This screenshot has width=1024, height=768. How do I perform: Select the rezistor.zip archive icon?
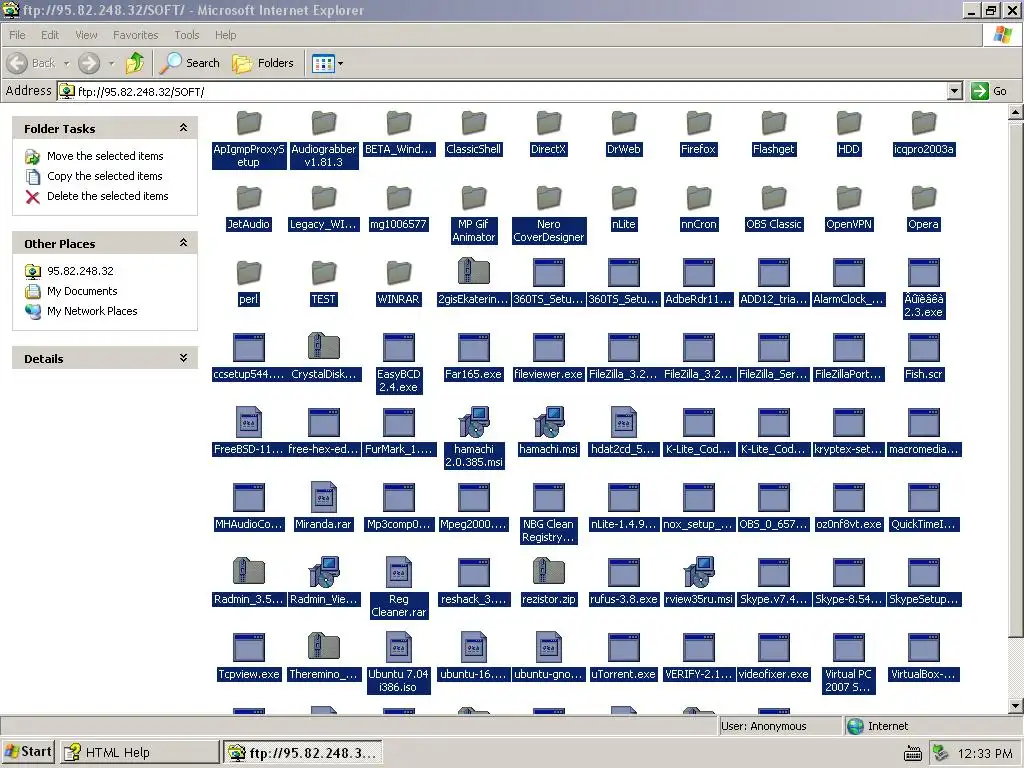click(549, 573)
